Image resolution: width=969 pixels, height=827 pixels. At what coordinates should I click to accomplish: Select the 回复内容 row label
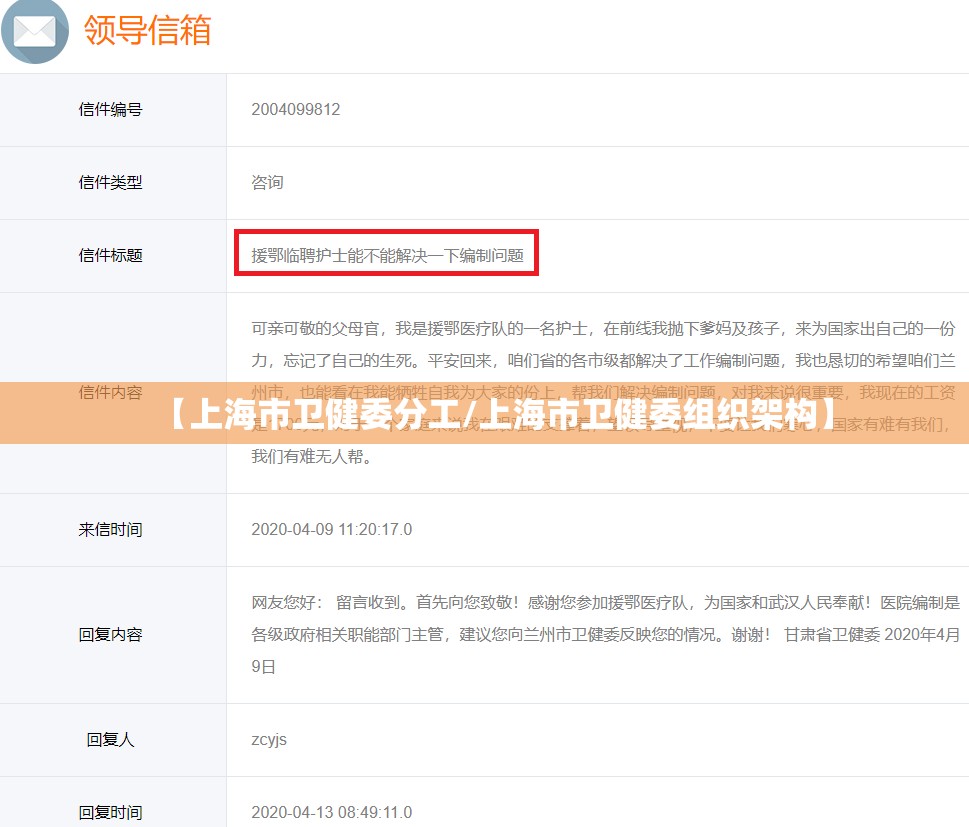111,635
